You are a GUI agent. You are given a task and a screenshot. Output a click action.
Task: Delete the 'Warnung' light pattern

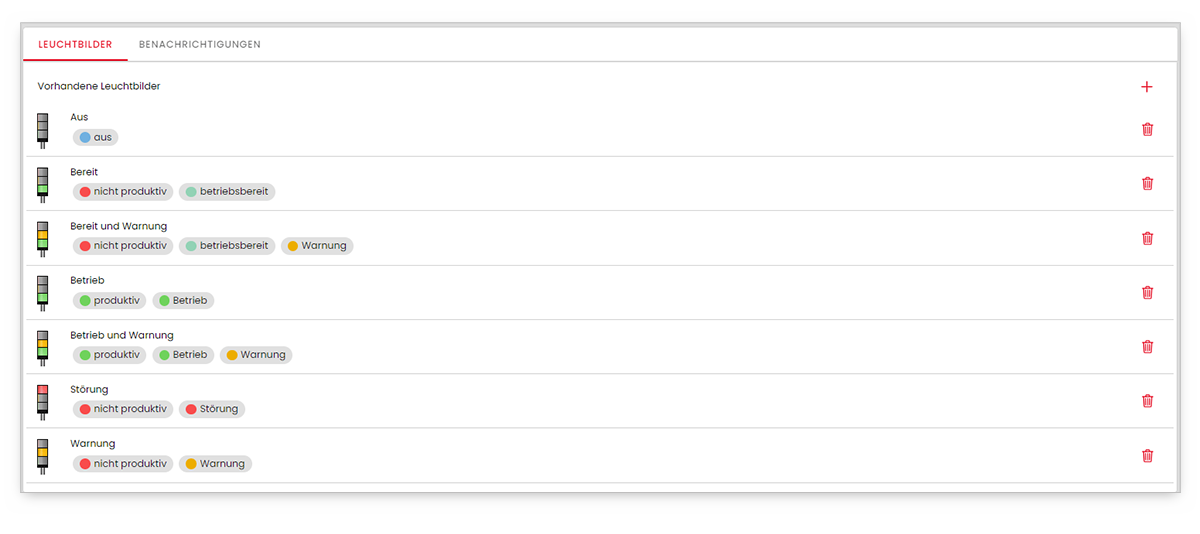(1147, 456)
